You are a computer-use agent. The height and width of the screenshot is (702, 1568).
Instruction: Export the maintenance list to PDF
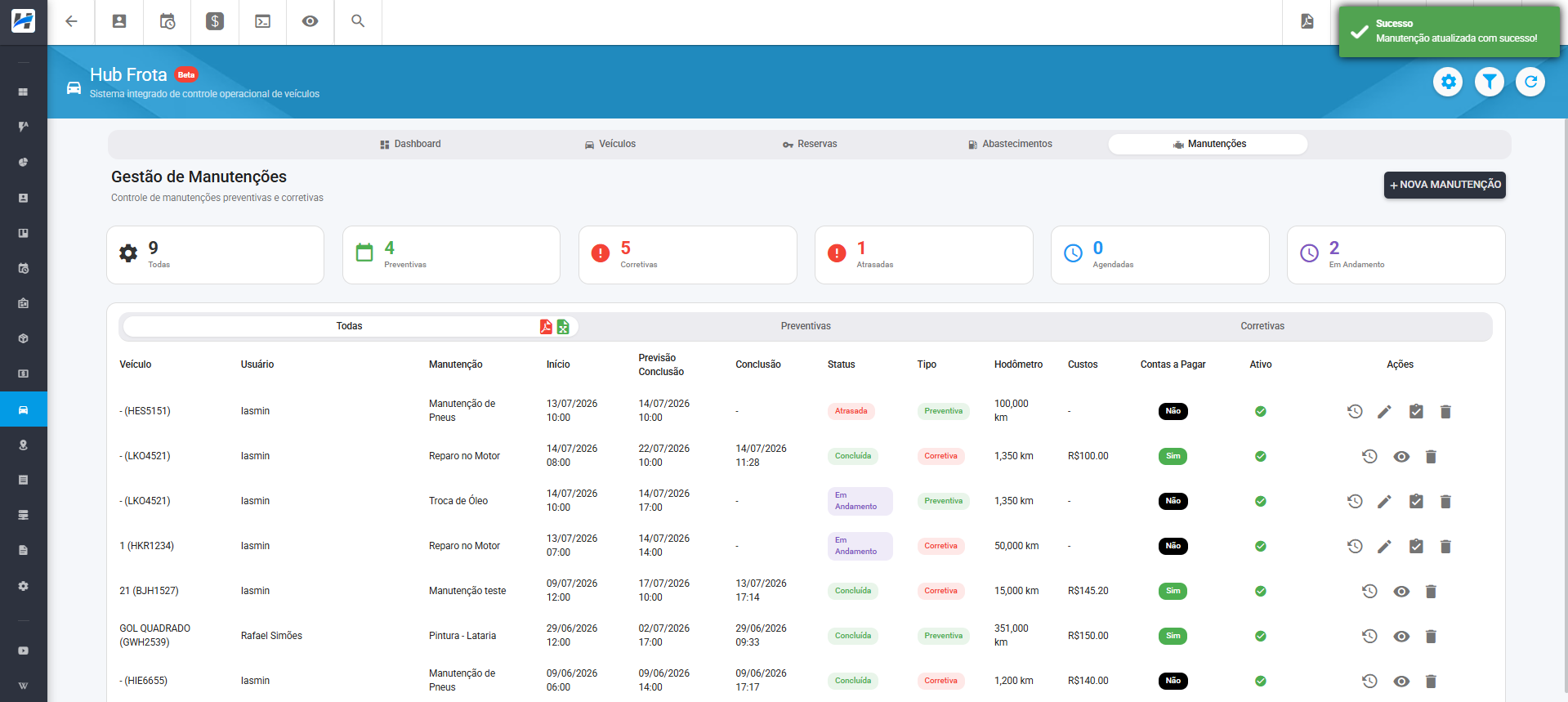(546, 327)
